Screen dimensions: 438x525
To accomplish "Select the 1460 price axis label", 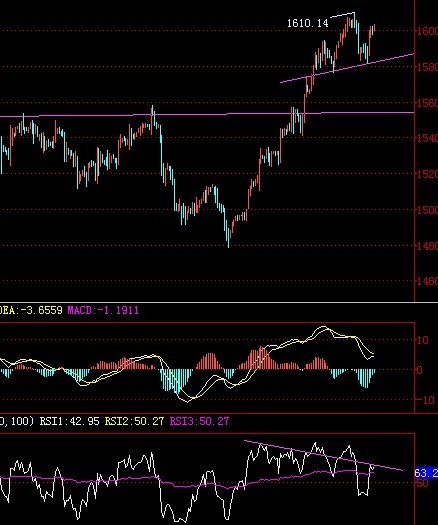I will pyautogui.click(x=427, y=281).
